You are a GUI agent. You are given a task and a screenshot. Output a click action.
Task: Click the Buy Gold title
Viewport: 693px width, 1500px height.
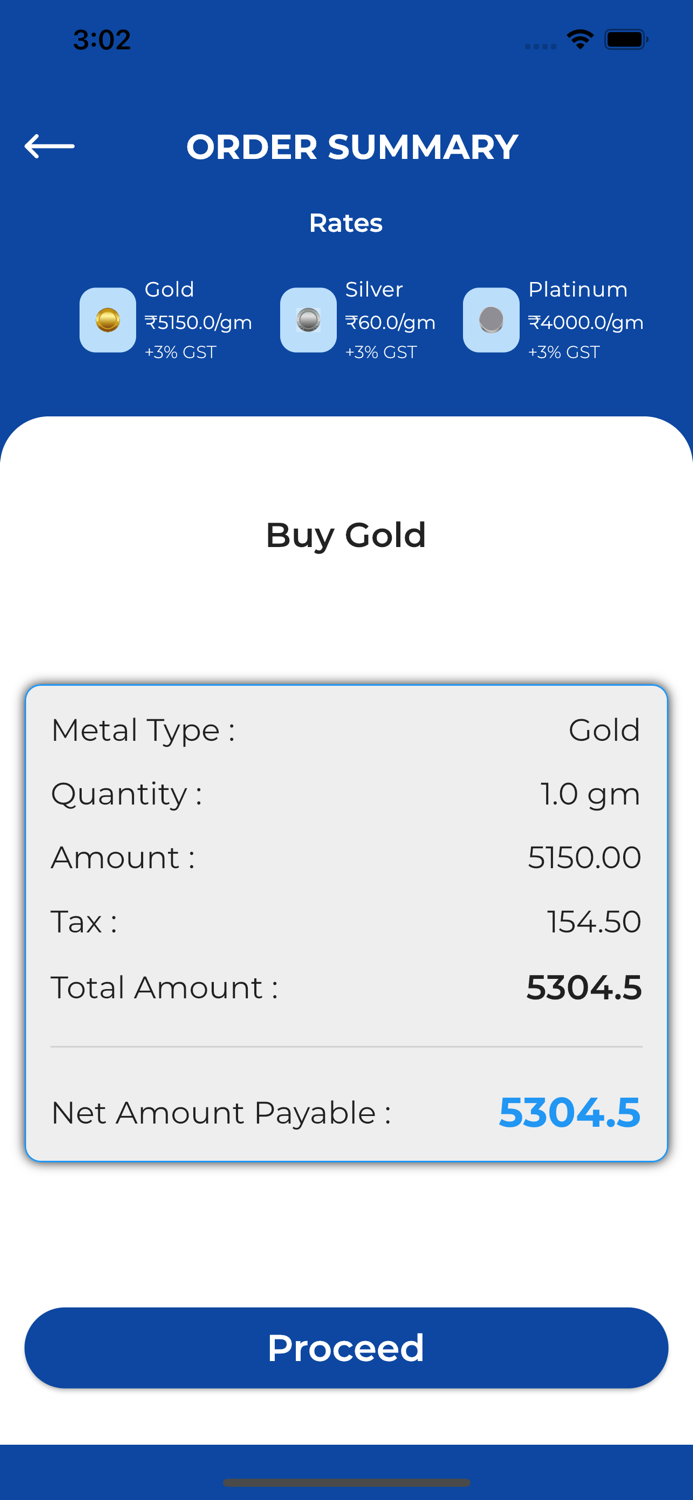[345, 535]
